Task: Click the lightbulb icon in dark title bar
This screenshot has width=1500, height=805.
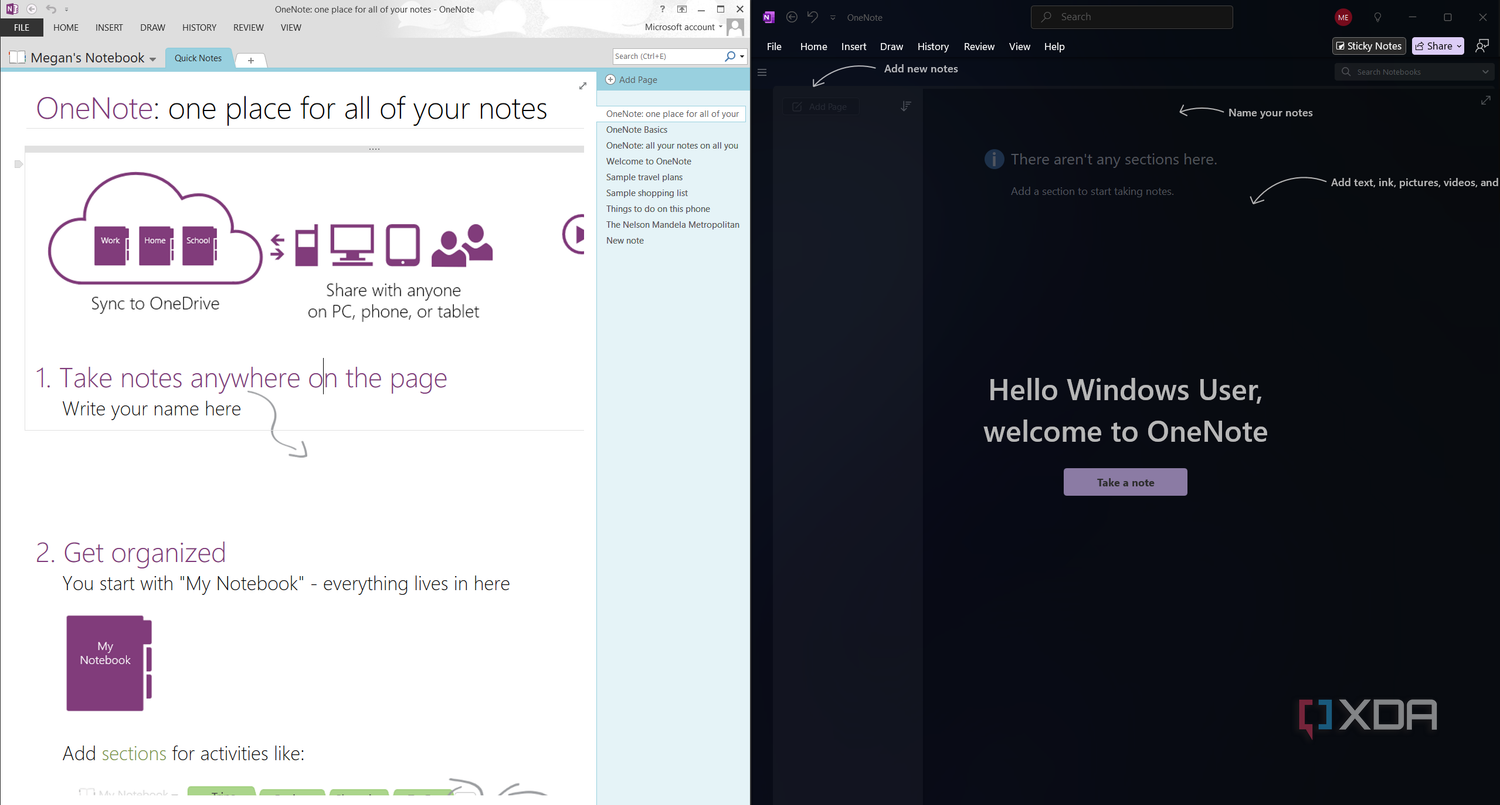Action: click(1377, 17)
